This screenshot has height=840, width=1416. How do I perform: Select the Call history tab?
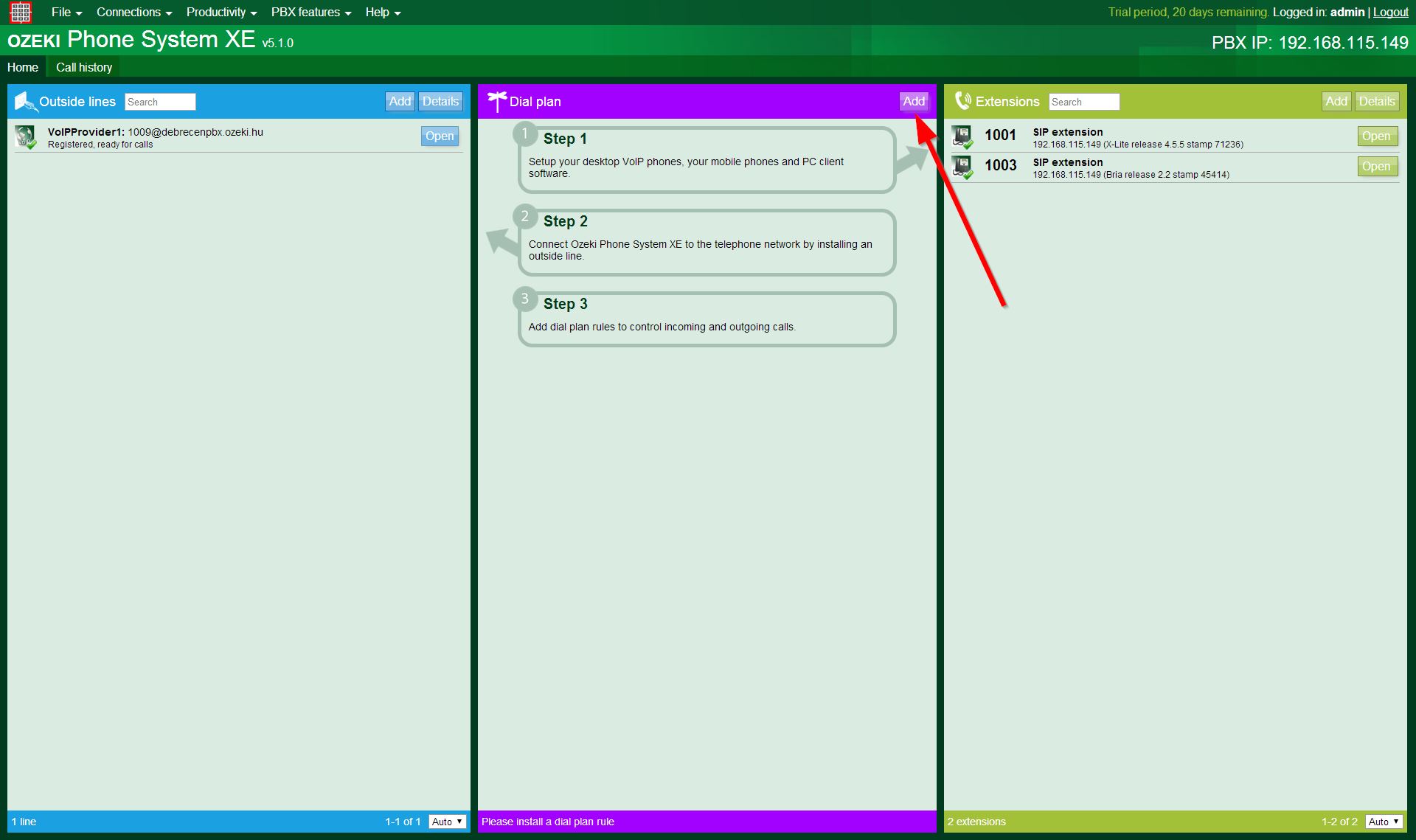click(x=85, y=67)
